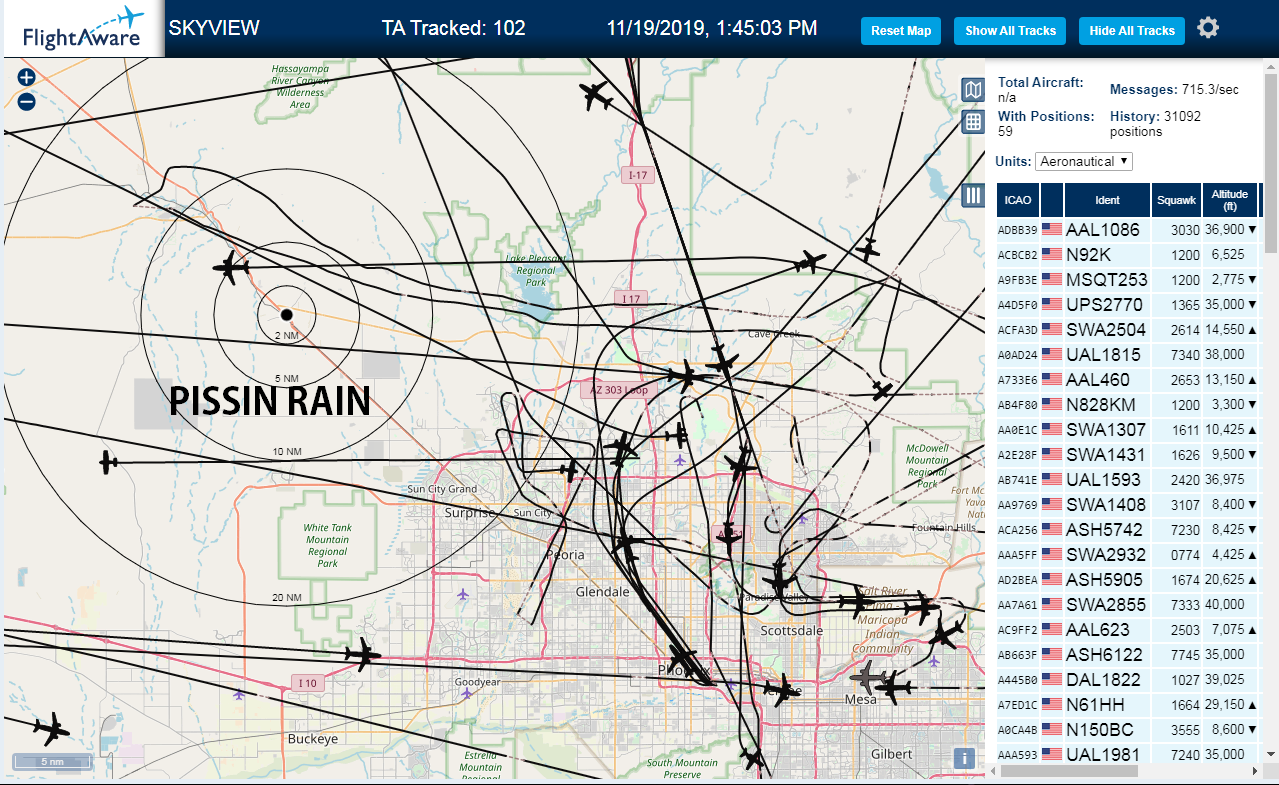Zoom out on the map

(x=27, y=101)
